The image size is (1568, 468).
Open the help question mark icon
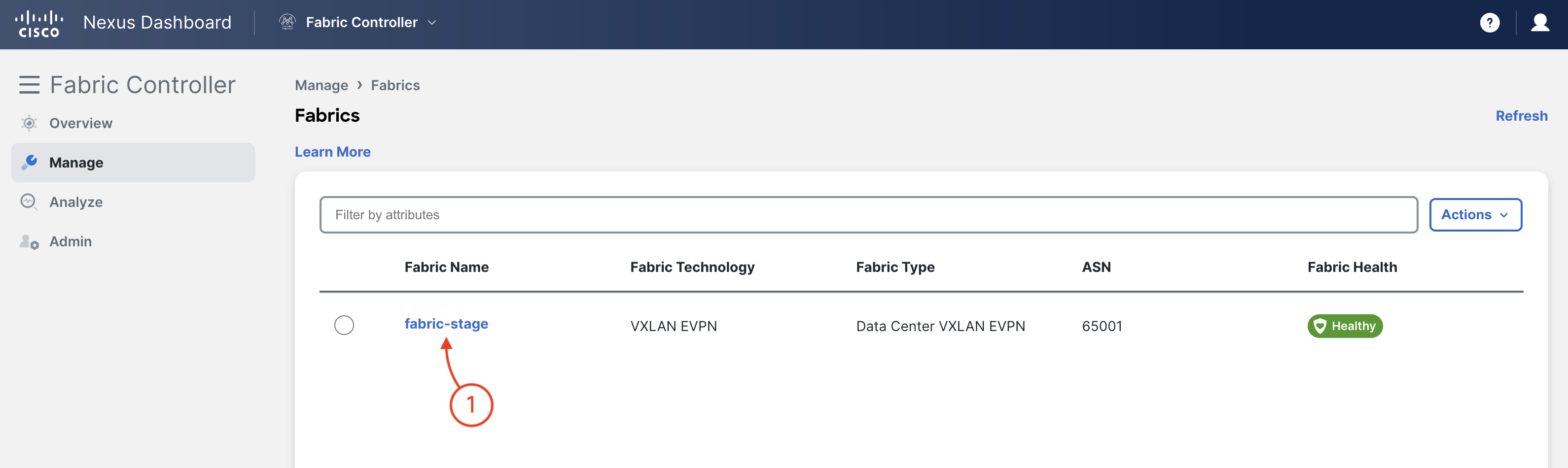pos(1489,23)
